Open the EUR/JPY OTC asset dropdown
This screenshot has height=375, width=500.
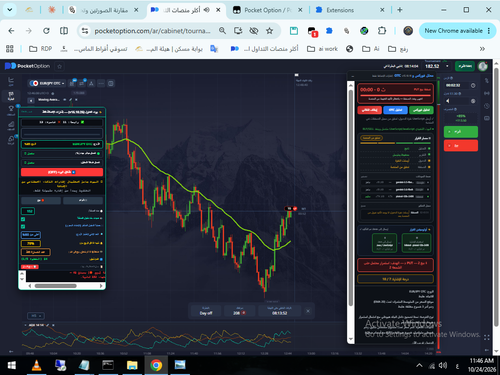coord(47,83)
